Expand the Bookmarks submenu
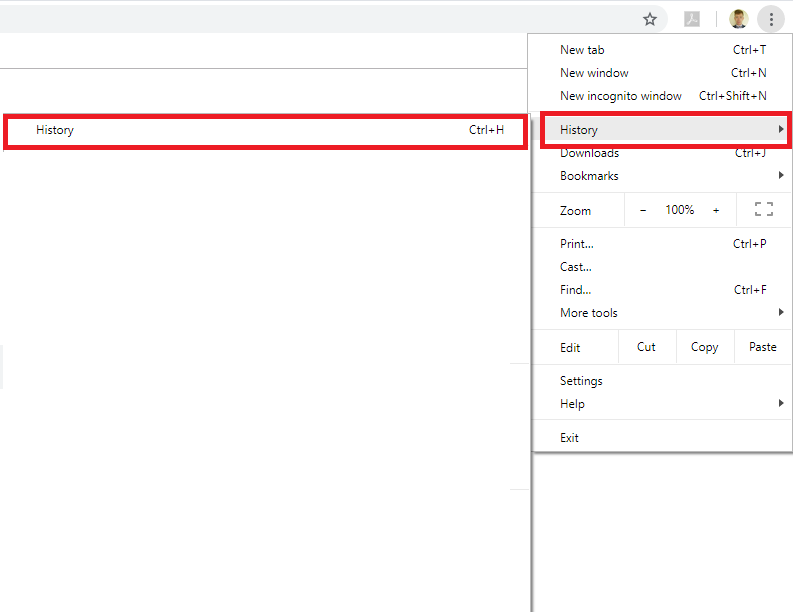The height and width of the screenshot is (612, 793). tap(662, 176)
